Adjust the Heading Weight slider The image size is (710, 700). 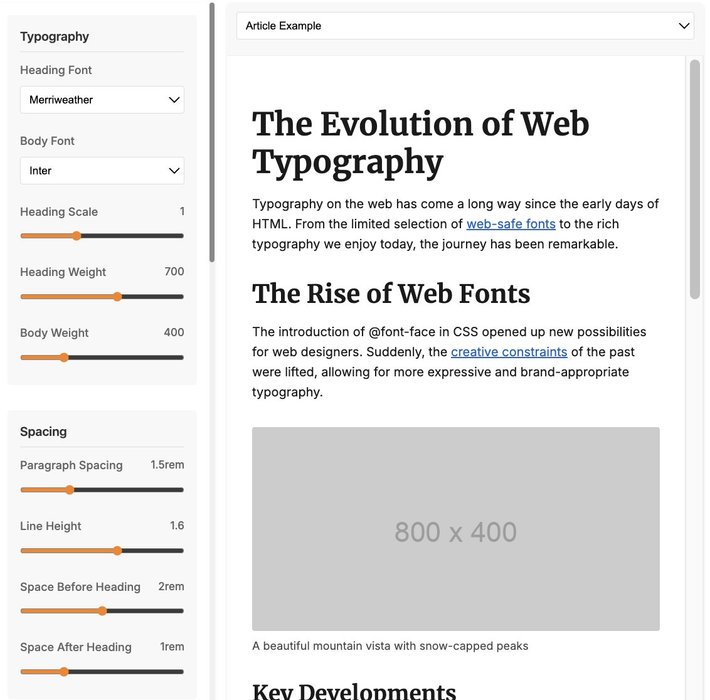[102, 297]
